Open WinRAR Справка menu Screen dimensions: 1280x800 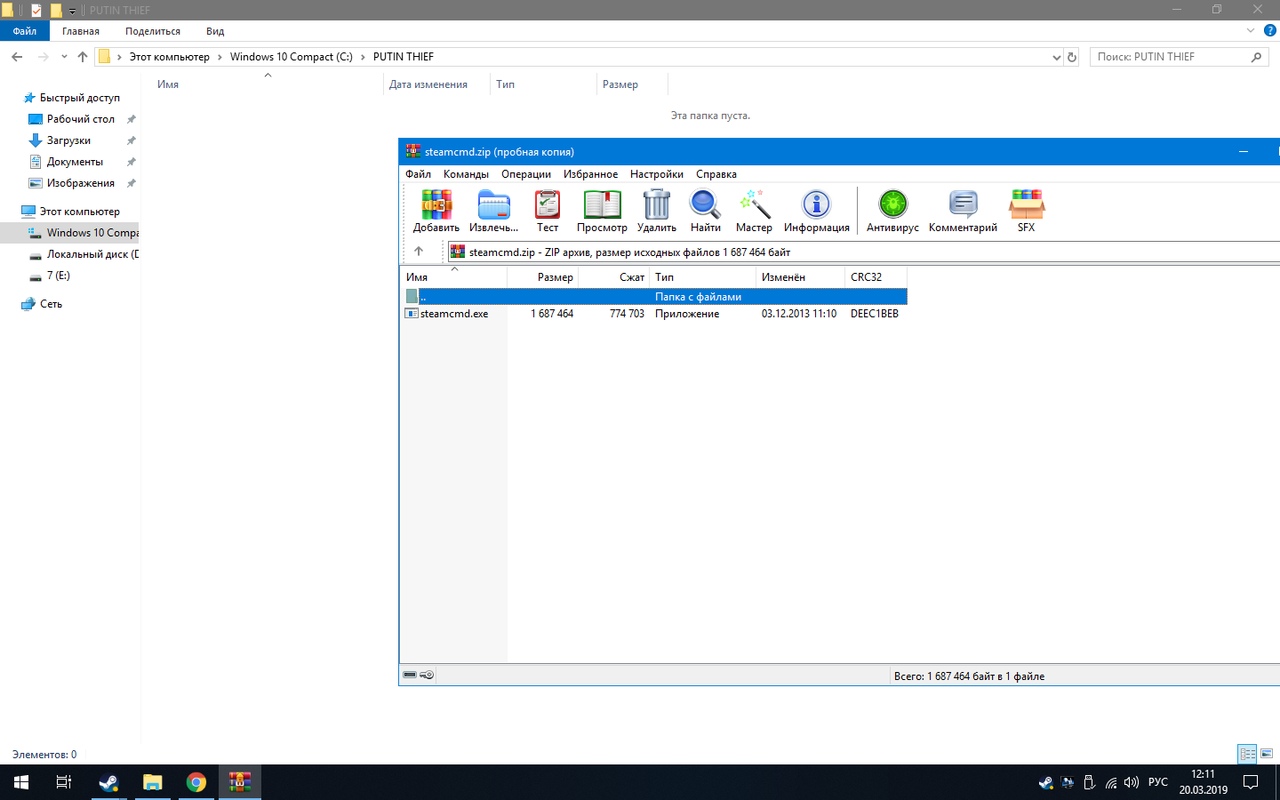click(x=716, y=174)
